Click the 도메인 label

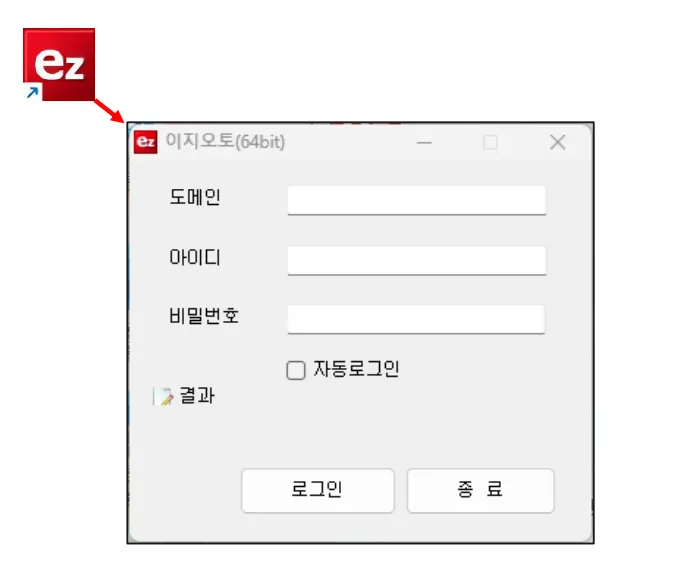pyautogui.click(x=195, y=197)
